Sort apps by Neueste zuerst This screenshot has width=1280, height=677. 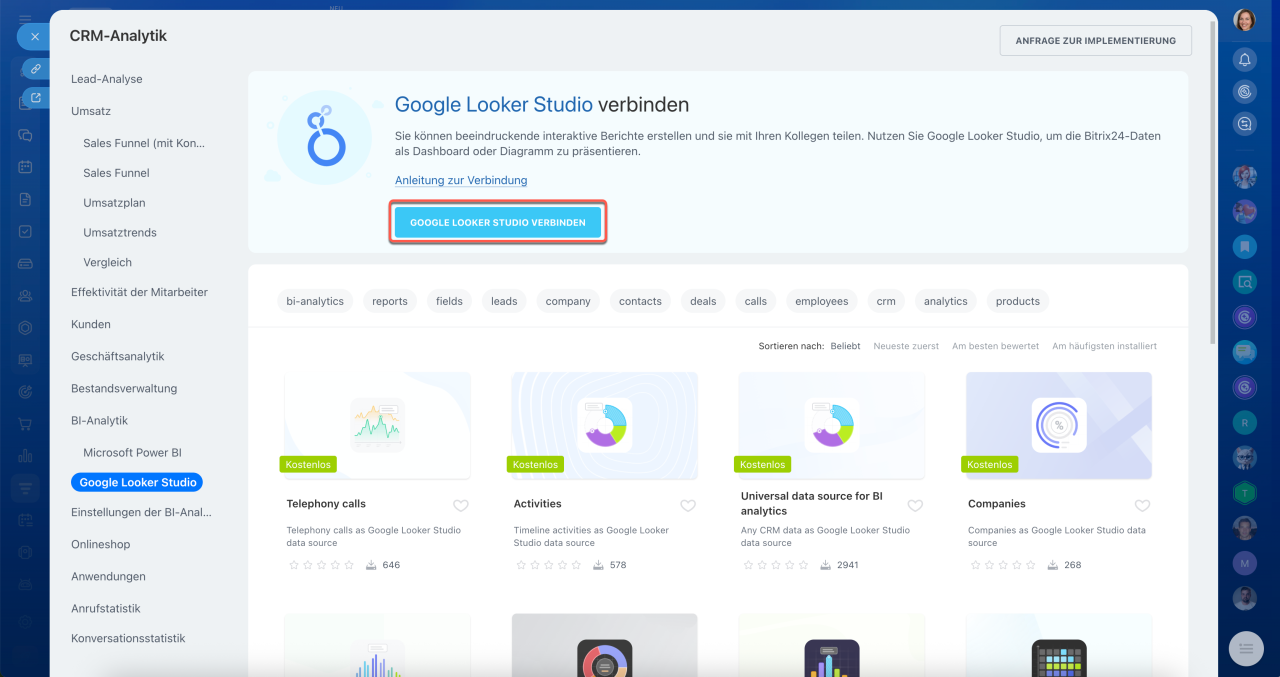tap(906, 346)
